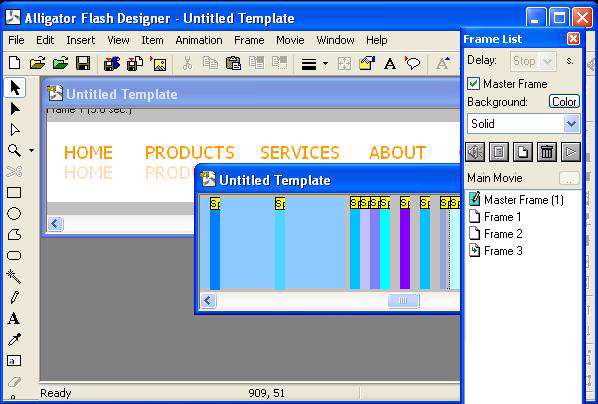Select the freeform polygon shape tool

[14, 234]
